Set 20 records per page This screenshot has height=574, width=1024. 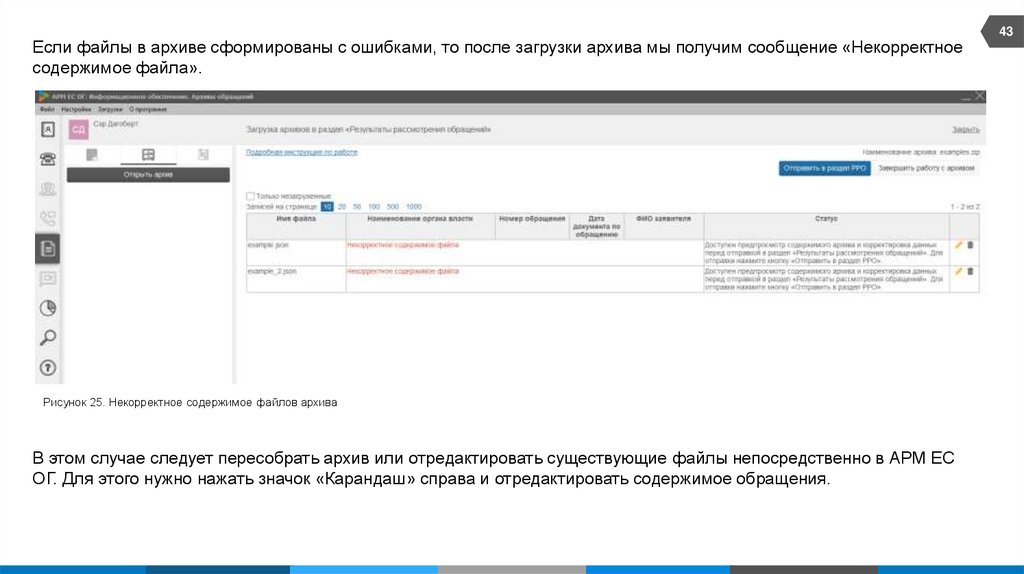[342, 206]
